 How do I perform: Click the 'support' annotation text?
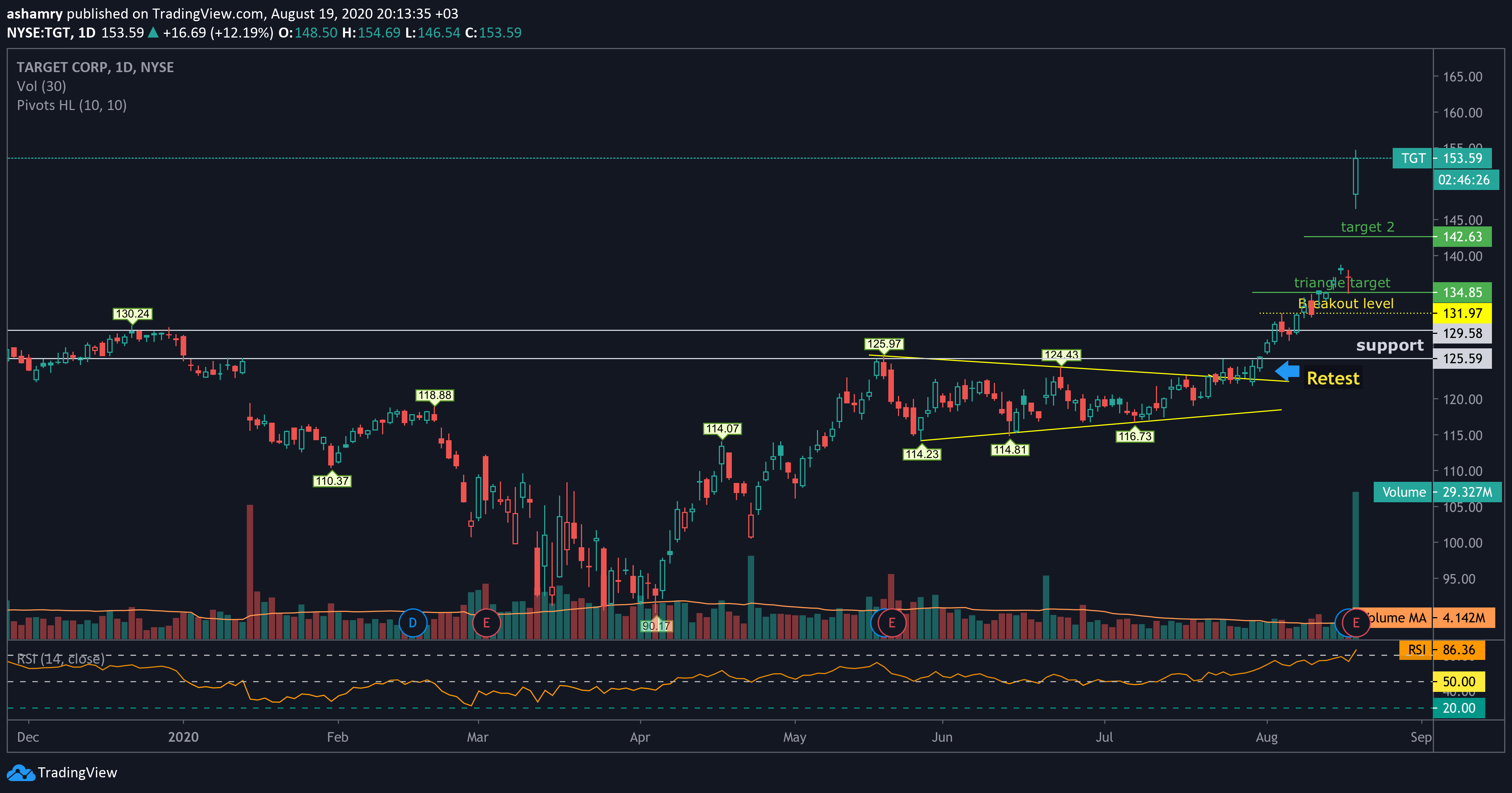click(1389, 345)
